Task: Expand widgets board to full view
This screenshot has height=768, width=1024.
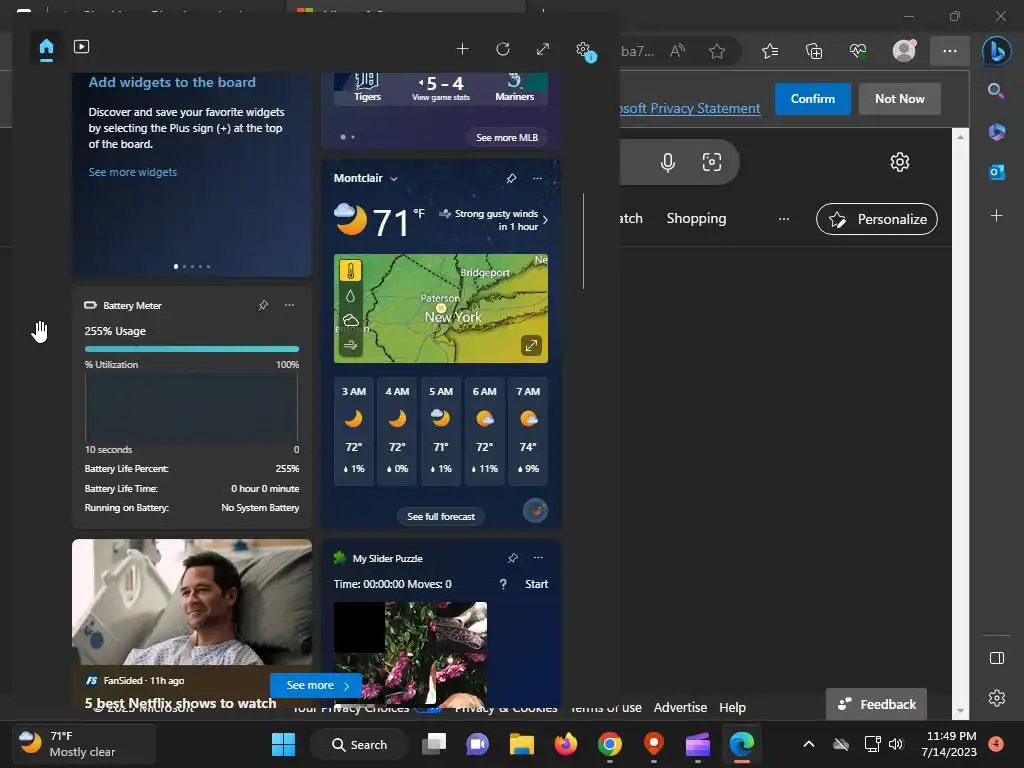Action: (x=543, y=49)
